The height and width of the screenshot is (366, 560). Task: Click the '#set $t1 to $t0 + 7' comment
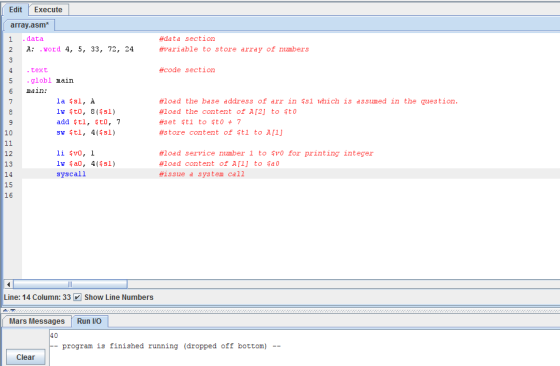click(x=200, y=122)
